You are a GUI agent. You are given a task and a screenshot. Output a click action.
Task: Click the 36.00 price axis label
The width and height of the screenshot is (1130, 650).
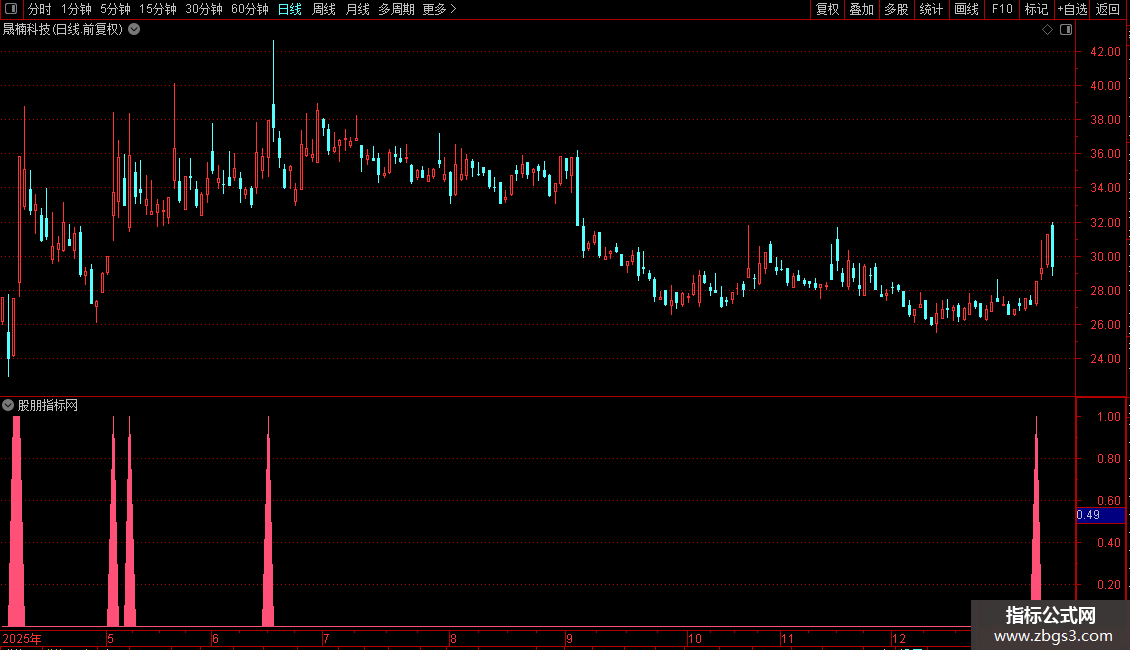point(1105,153)
